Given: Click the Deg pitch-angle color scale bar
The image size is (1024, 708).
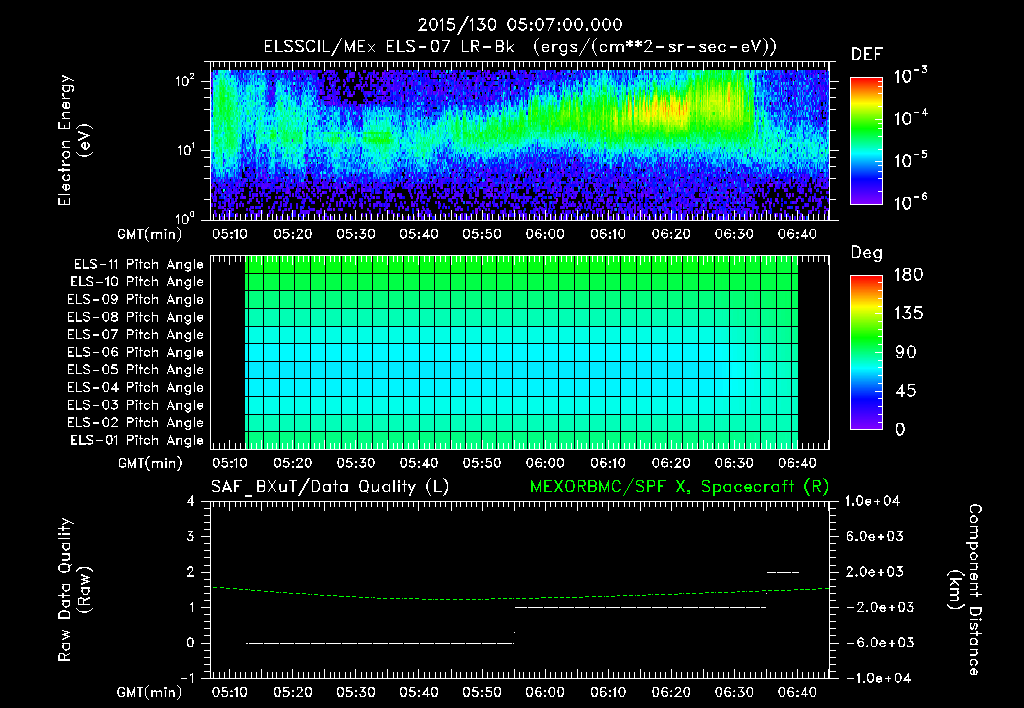Looking at the screenshot, I should [866, 352].
